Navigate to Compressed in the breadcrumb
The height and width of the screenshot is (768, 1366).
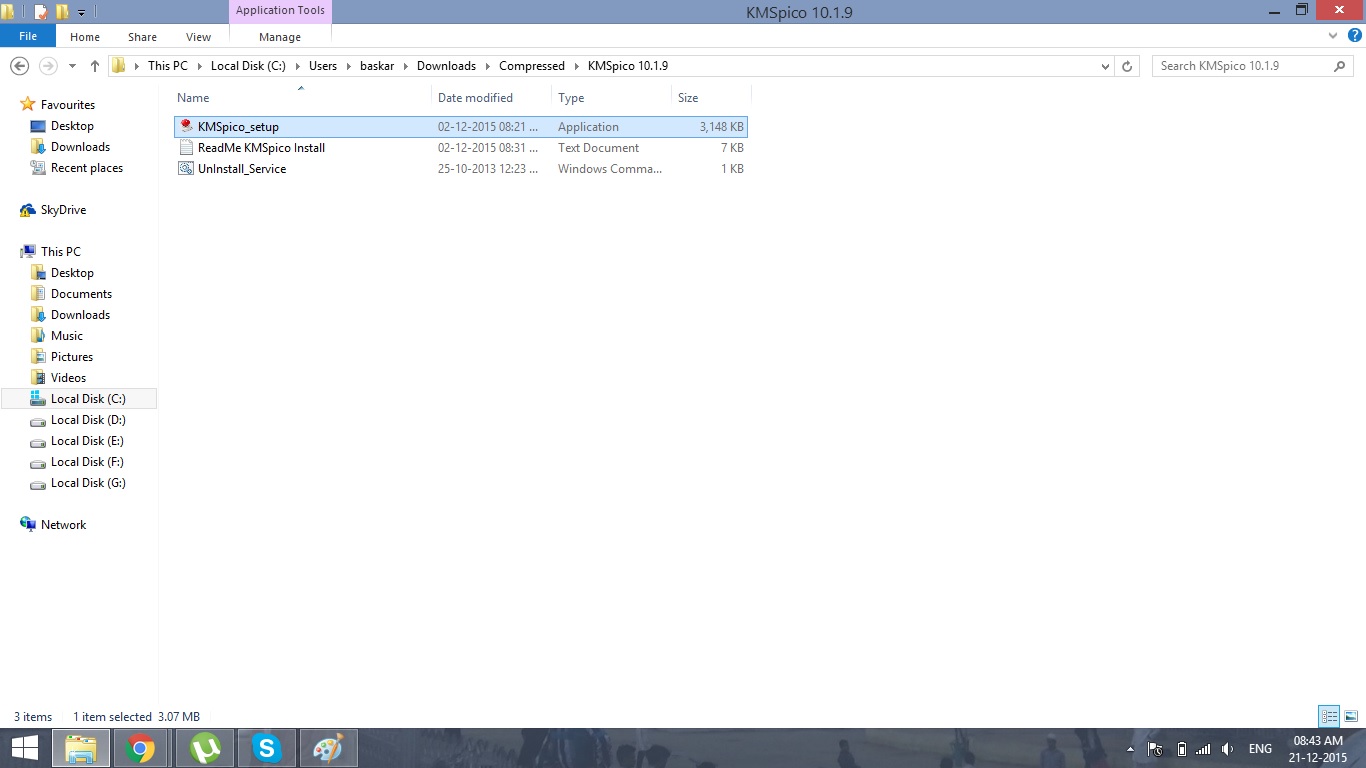pyautogui.click(x=532, y=66)
